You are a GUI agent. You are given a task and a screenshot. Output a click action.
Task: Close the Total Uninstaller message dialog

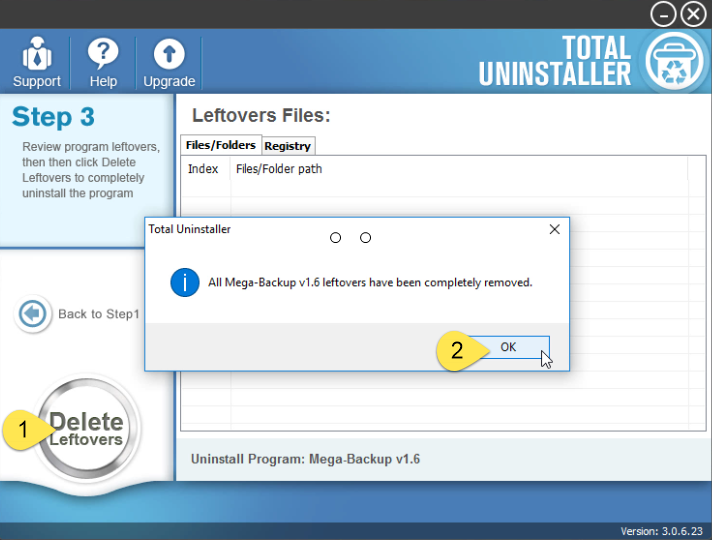(554, 229)
